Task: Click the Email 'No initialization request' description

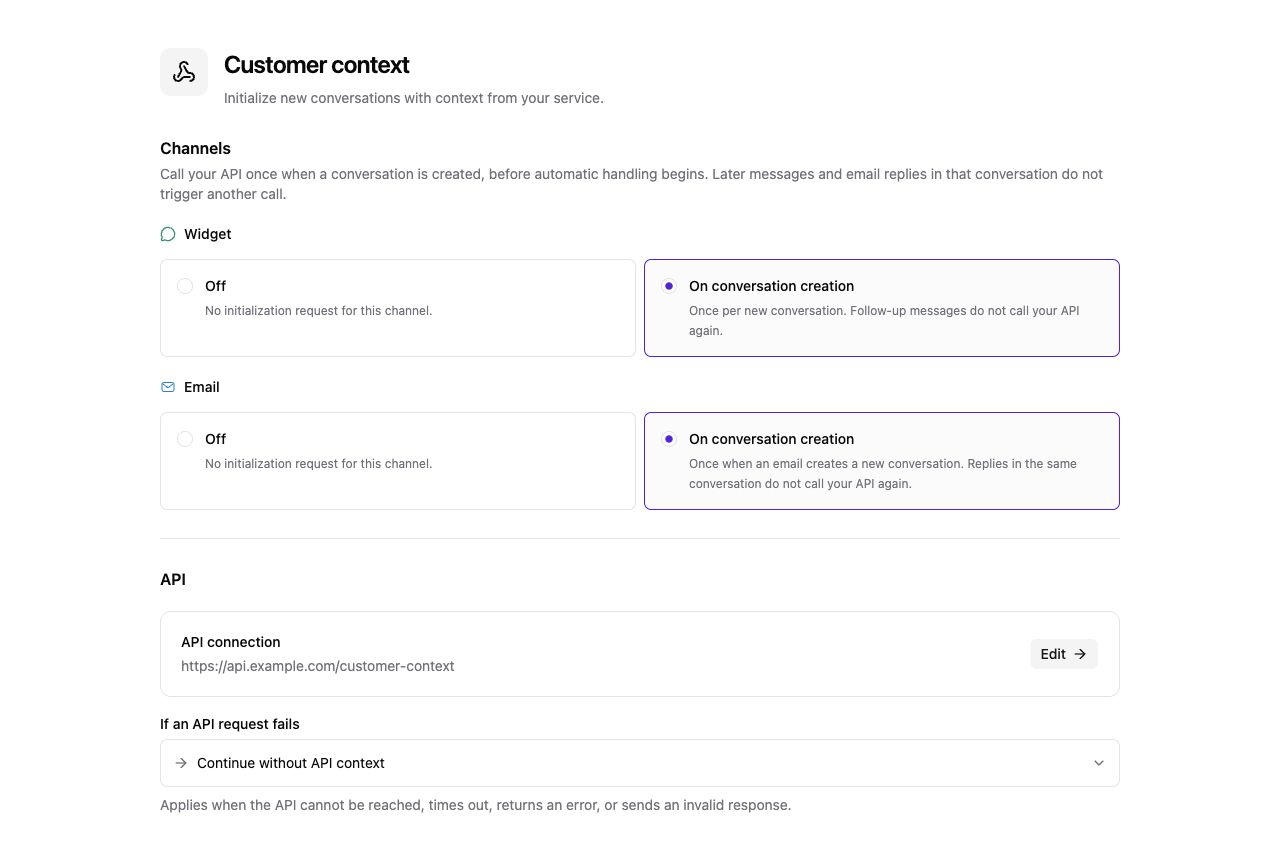Action: [x=319, y=464]
